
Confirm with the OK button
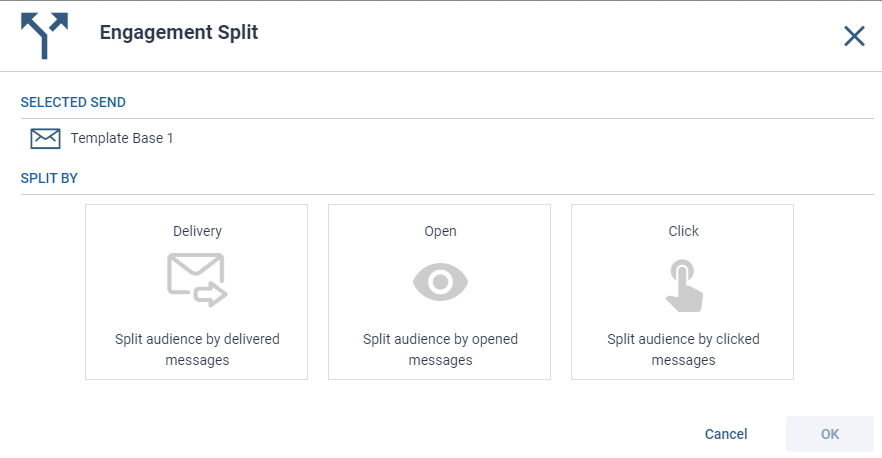tap(830, 434)
